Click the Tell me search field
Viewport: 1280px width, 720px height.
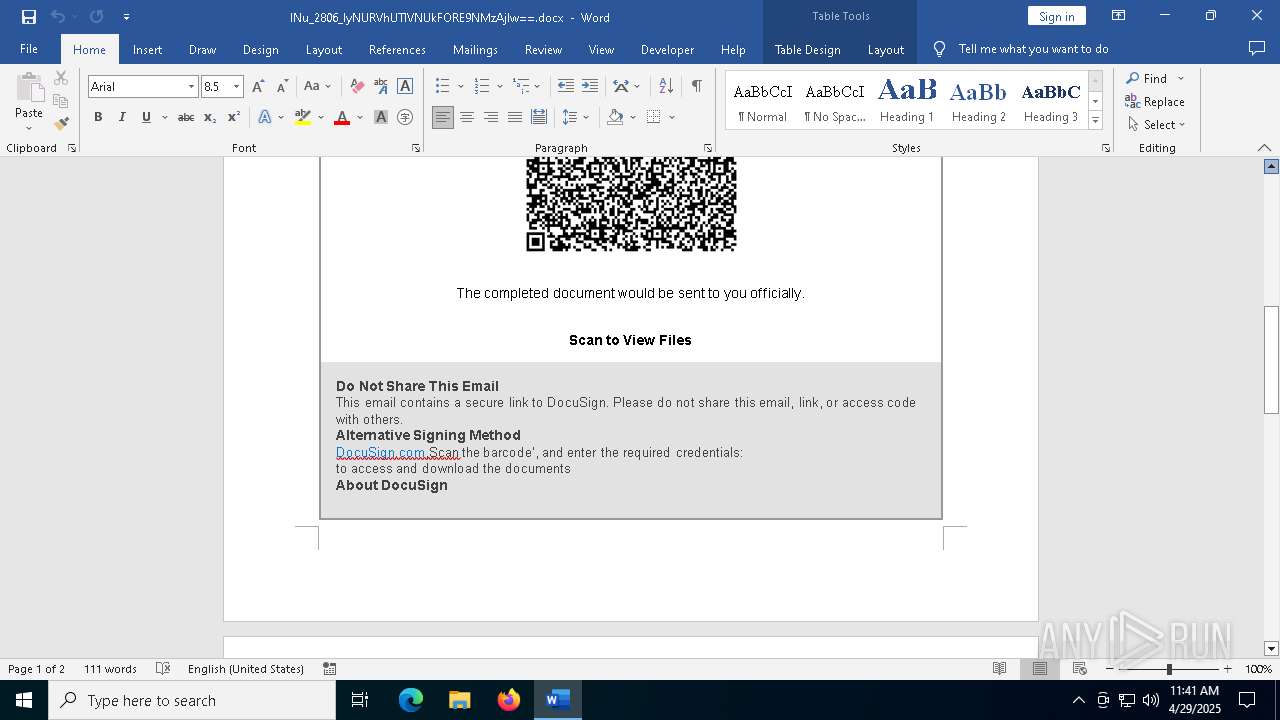(1033, 49)
